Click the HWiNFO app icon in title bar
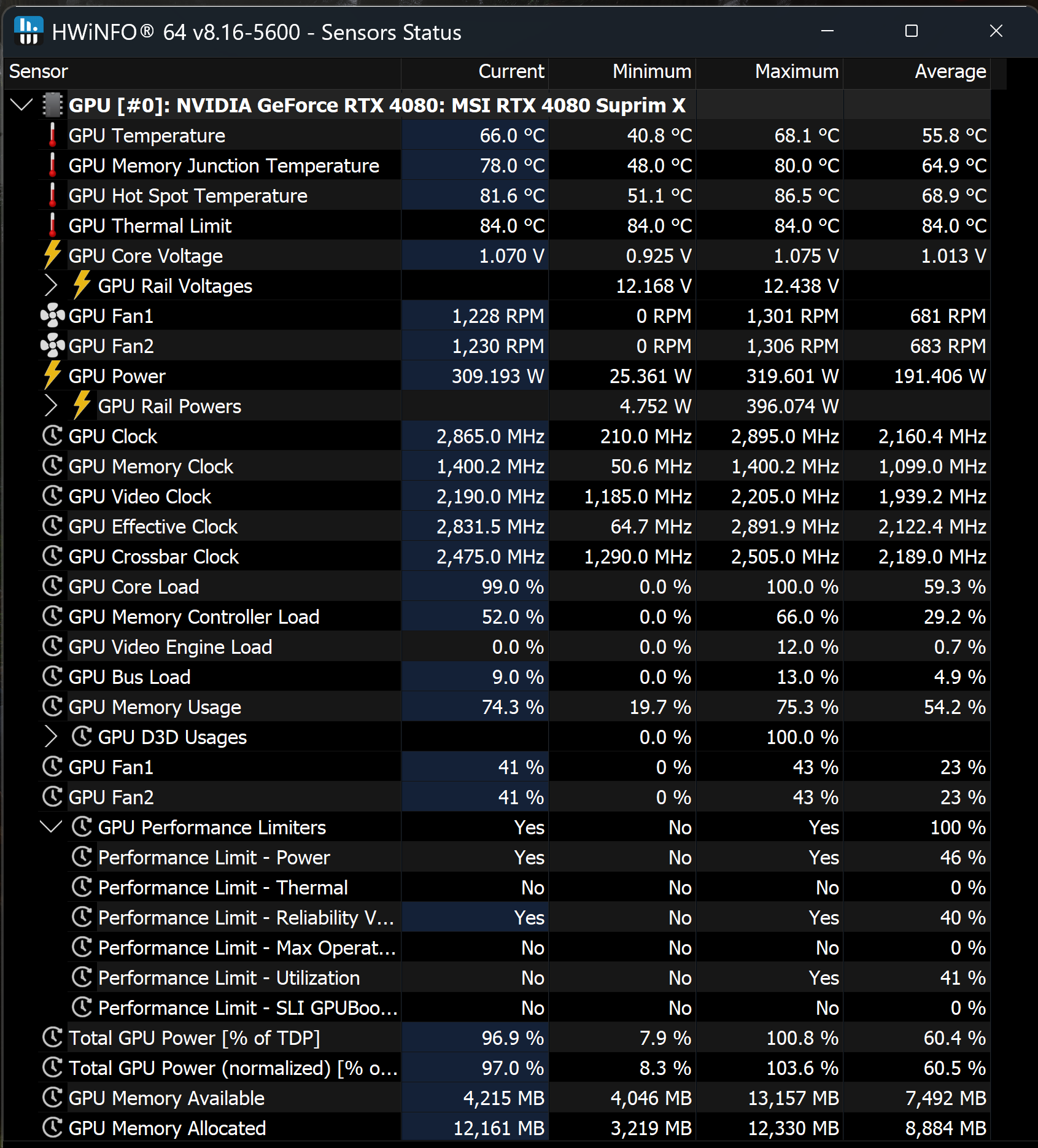Viewport: 1038px width, 1148px height. coord(28,31)
